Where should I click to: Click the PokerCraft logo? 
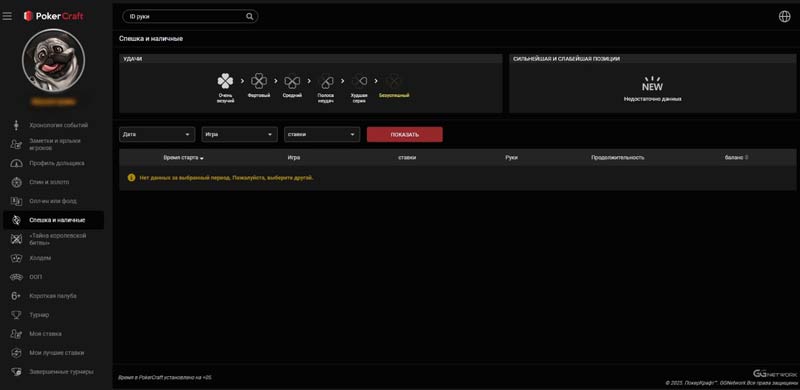54,16
